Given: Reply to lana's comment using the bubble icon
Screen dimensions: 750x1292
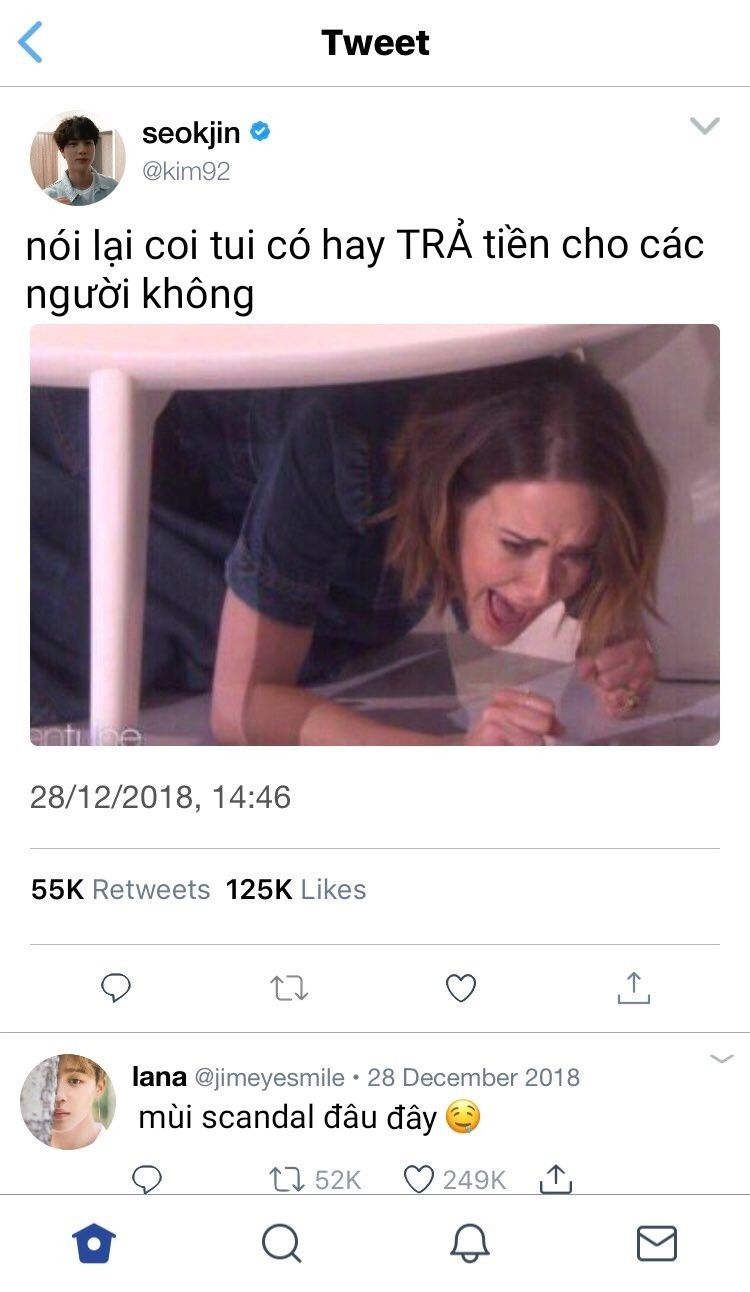Looking at the screenshot, I should 147,1179.
